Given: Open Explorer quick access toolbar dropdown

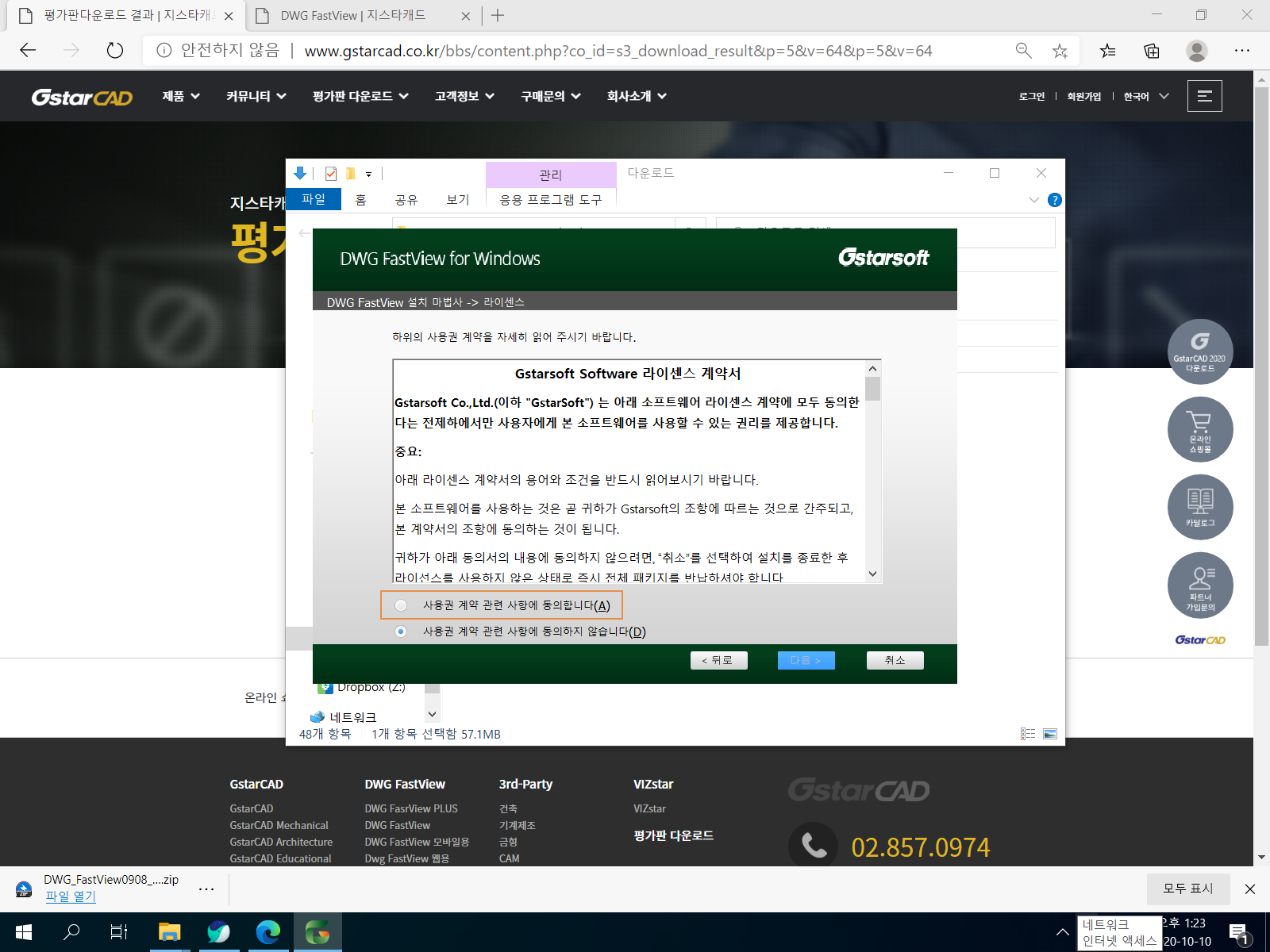Looking at the screenshot, I should (x=368, y=174).
